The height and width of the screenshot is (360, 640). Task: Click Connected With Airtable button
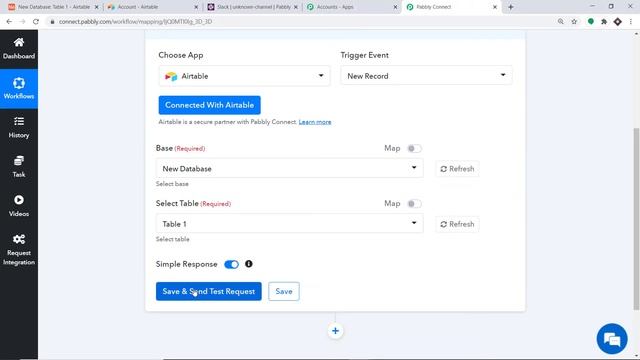[209, 105]
